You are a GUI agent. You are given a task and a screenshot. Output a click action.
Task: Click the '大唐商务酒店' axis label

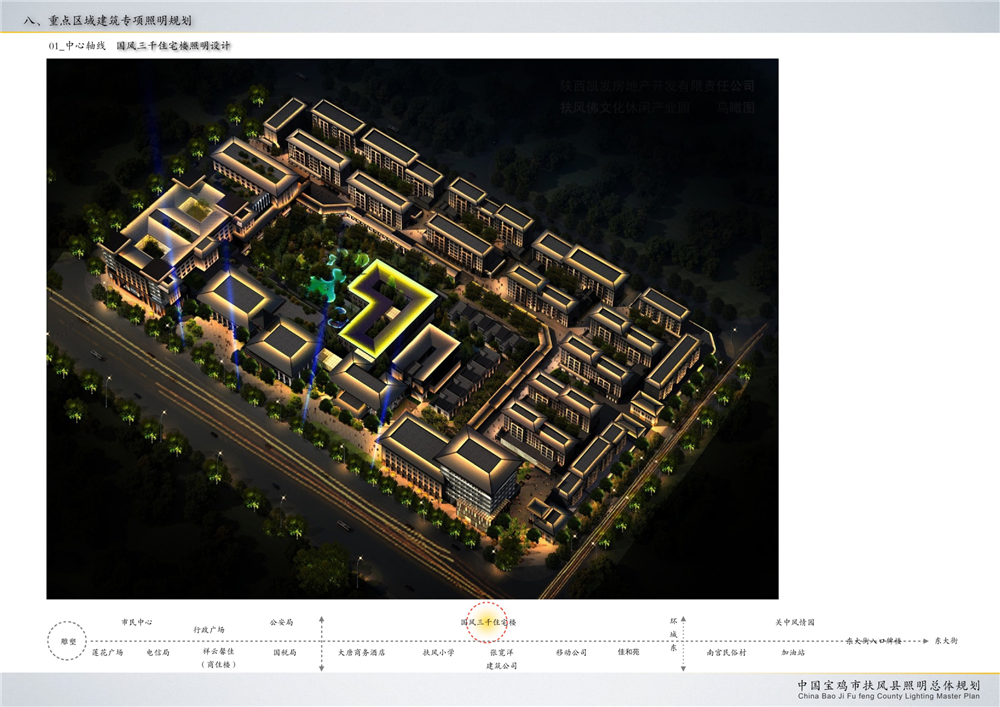362,653
